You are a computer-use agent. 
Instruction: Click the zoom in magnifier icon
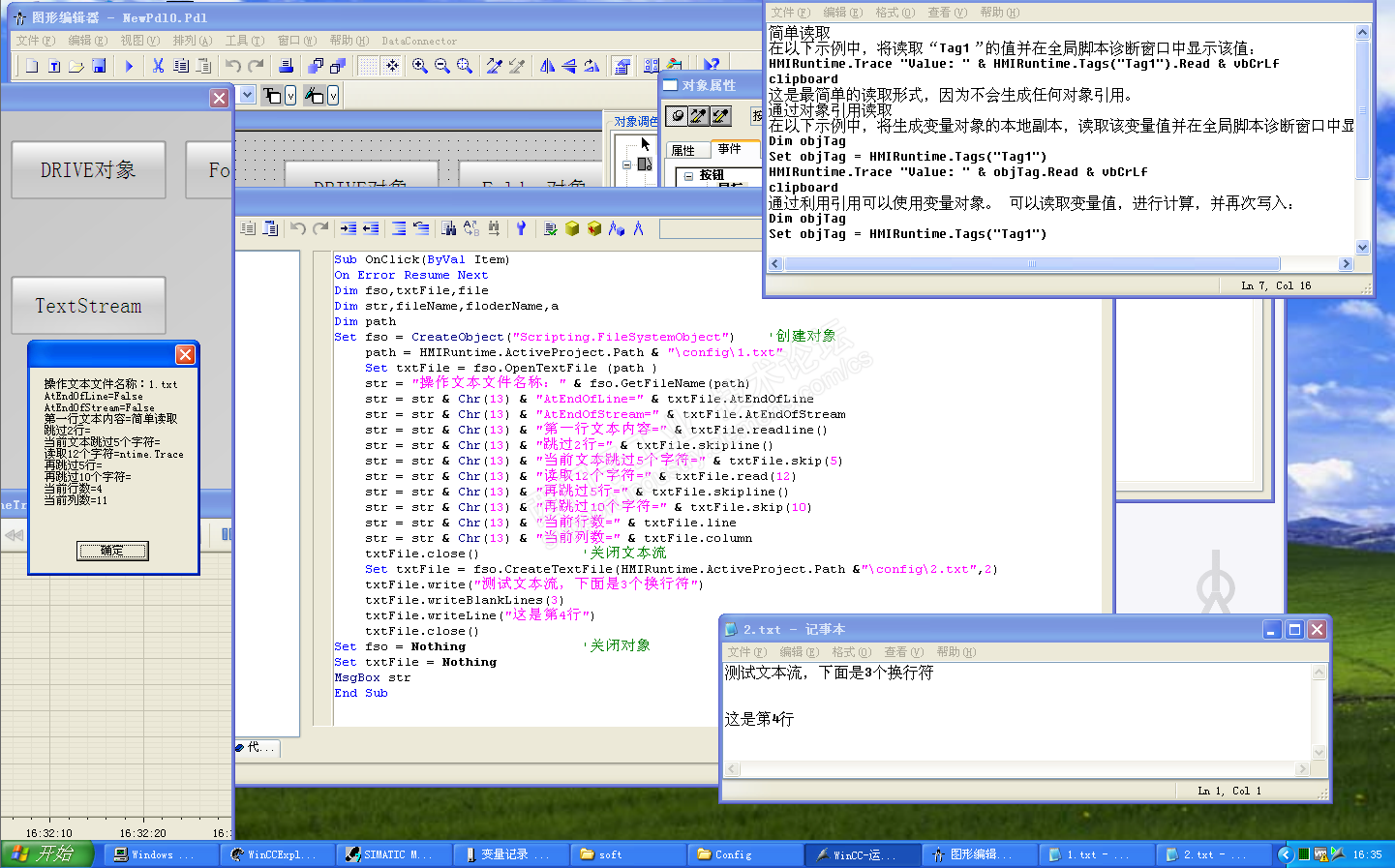tap(419, 66)
